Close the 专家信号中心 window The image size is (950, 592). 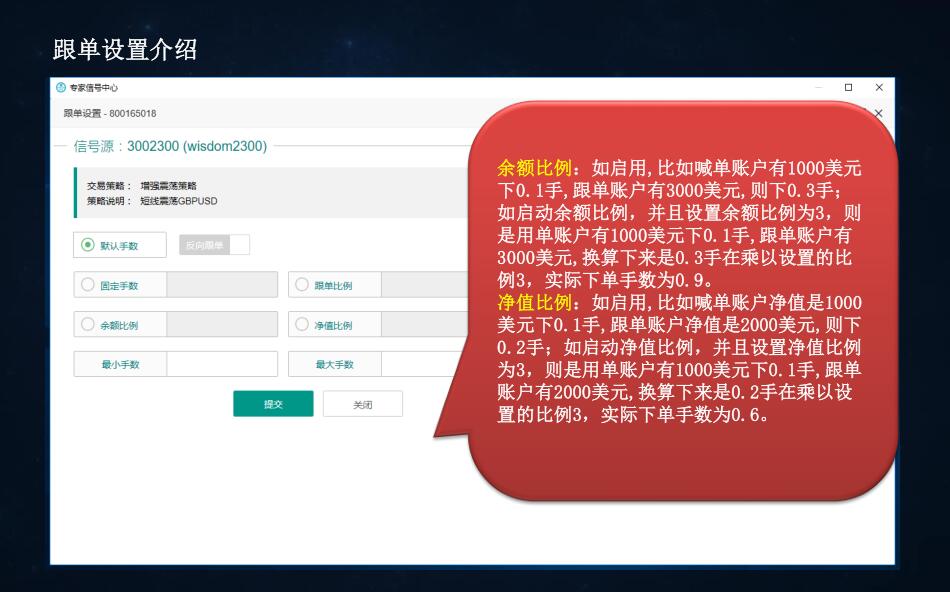click(x=879, y=88)
